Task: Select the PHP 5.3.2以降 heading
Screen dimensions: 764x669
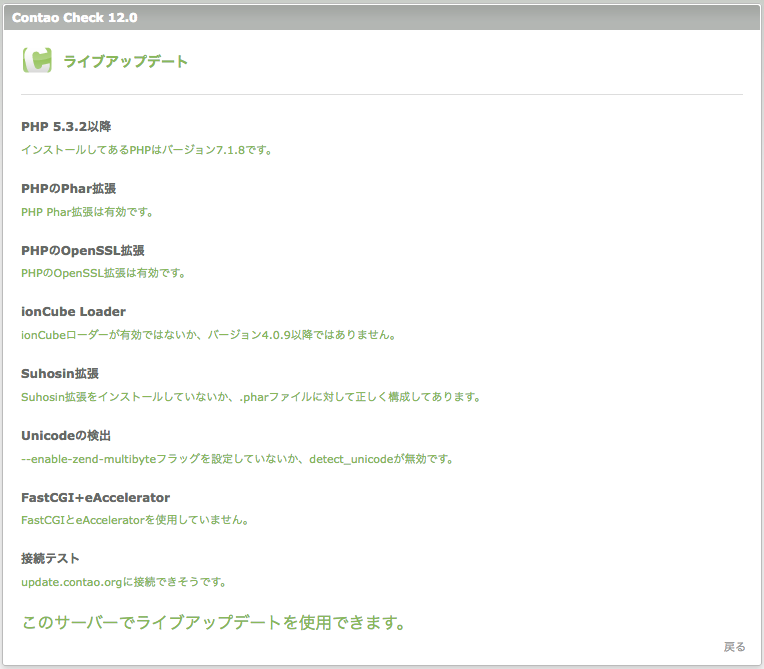Action: click(66, 127)
